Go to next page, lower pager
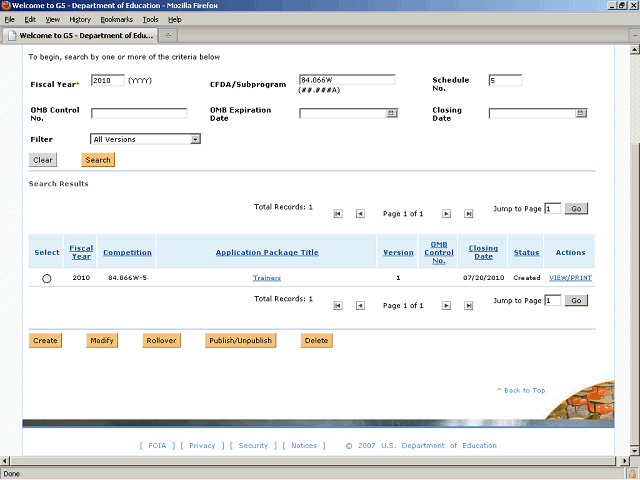Image resolution: width=640 pixels, height=480 pixels. (447, 305)
